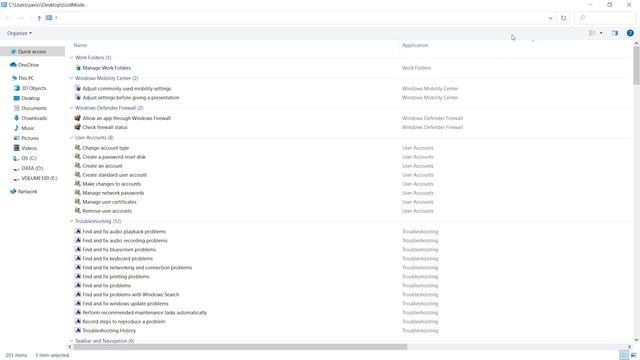Click the horizontal scrollbar thumb
Image resolution: width=640 pixels, height=360 pixels.
point(240,347)
